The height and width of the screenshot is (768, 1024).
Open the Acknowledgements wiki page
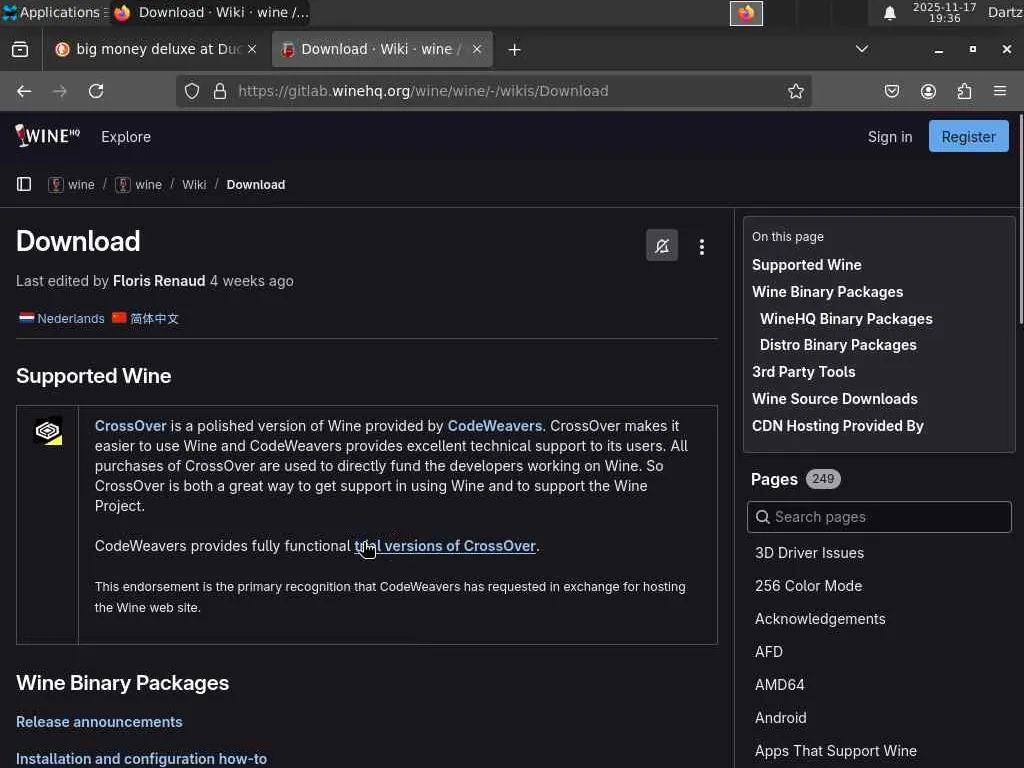click(820, 619)
